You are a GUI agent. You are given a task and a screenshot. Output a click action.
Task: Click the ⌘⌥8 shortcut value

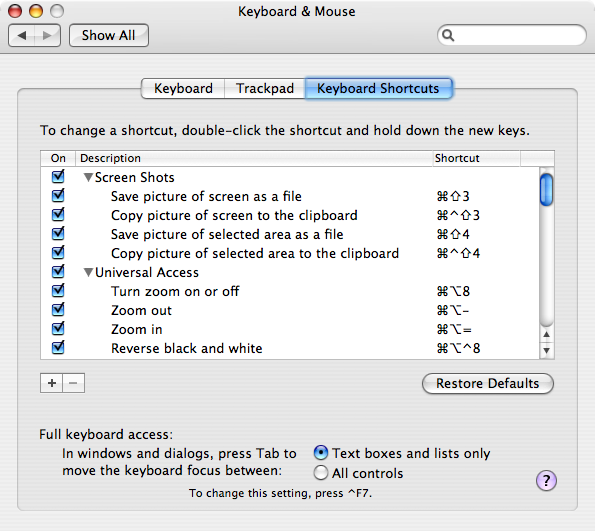453,291
